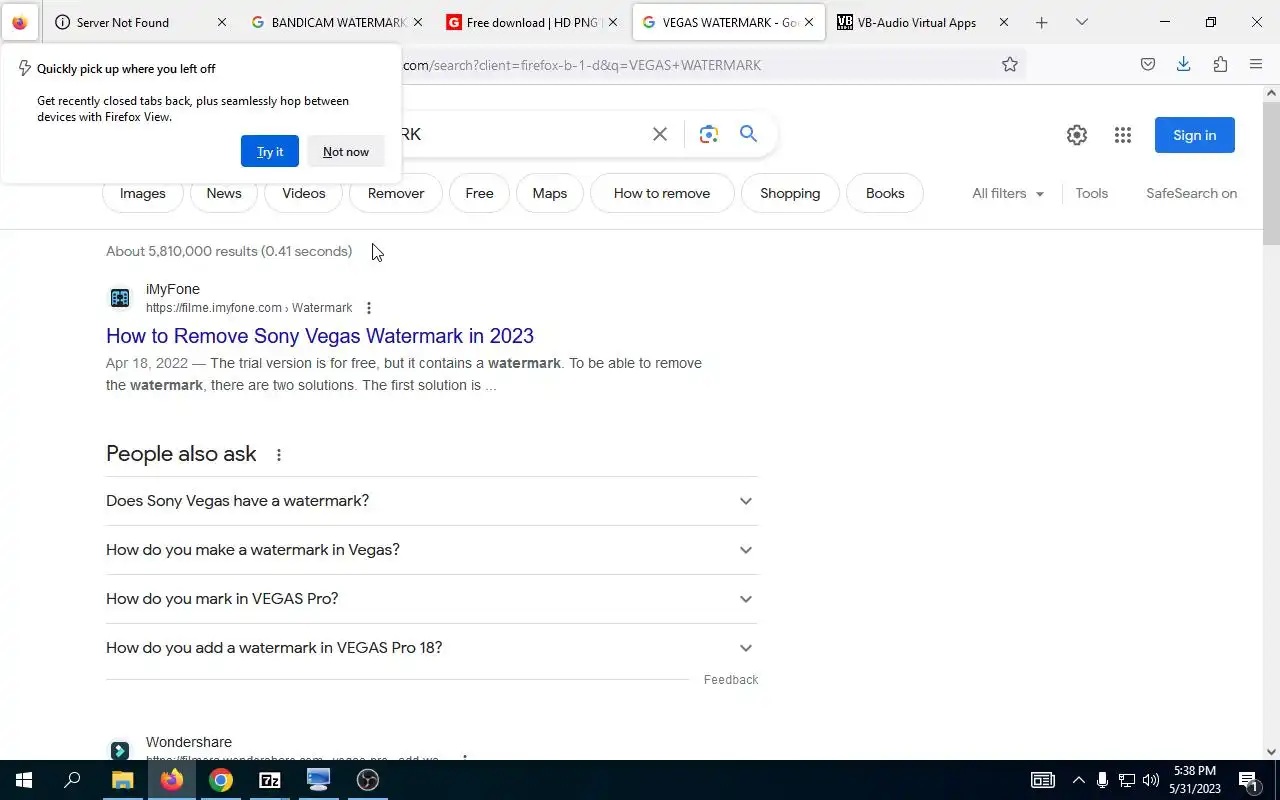The height and width of the screenshot is (800, 1280).
Task: Open Google settings gear
Action: (1077, 135)
